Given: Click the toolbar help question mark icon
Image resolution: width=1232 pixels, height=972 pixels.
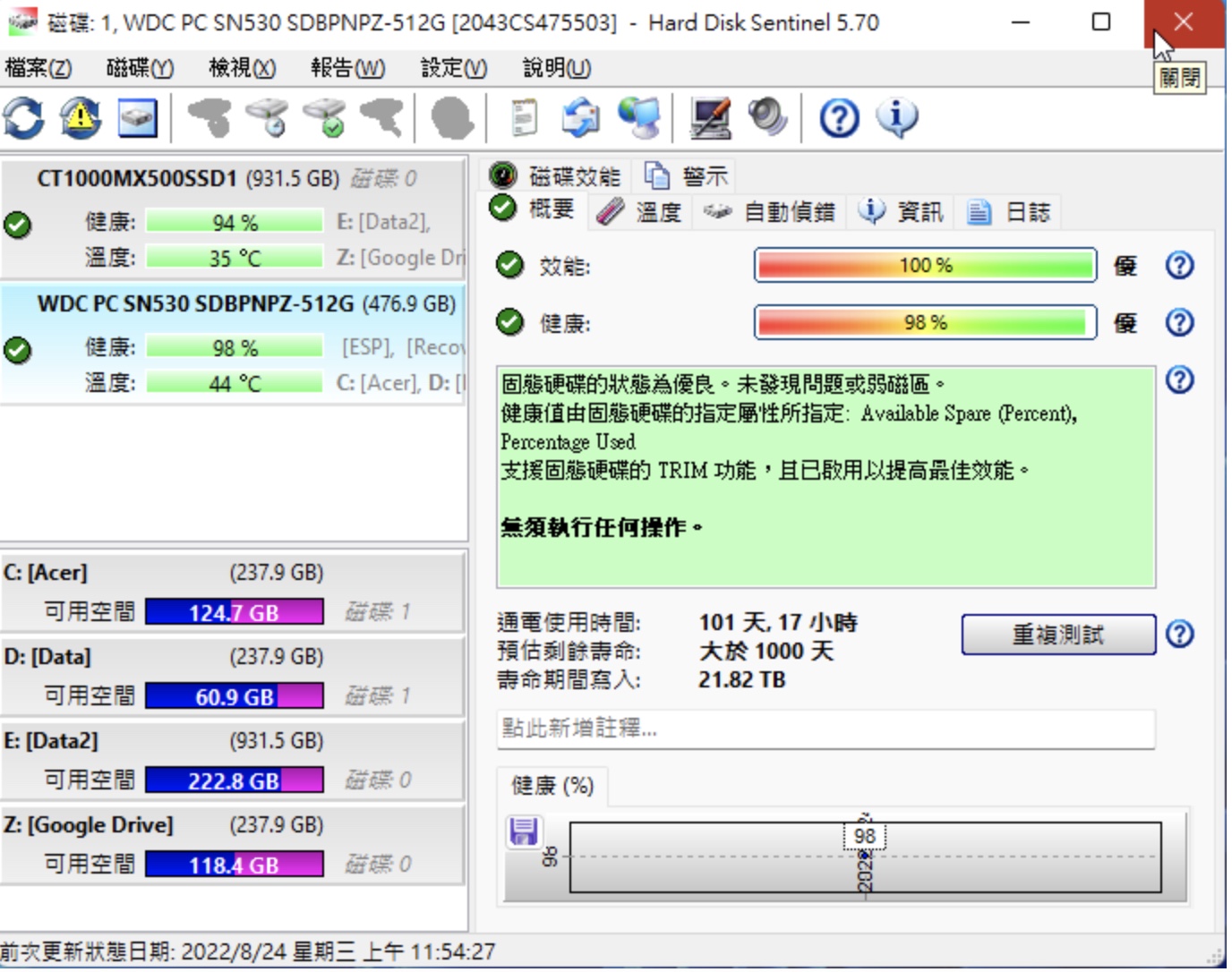Looking at the screenshot, I should coord(839,117).
